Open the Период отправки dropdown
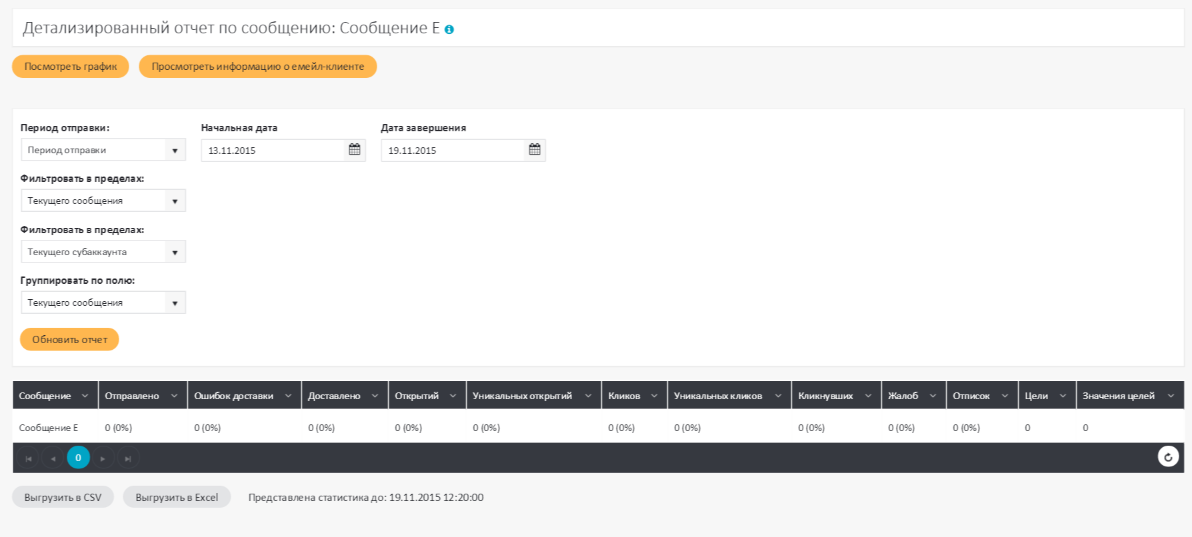The width and height of the screenshot is (1192, 537). click(x=175, y=151)
